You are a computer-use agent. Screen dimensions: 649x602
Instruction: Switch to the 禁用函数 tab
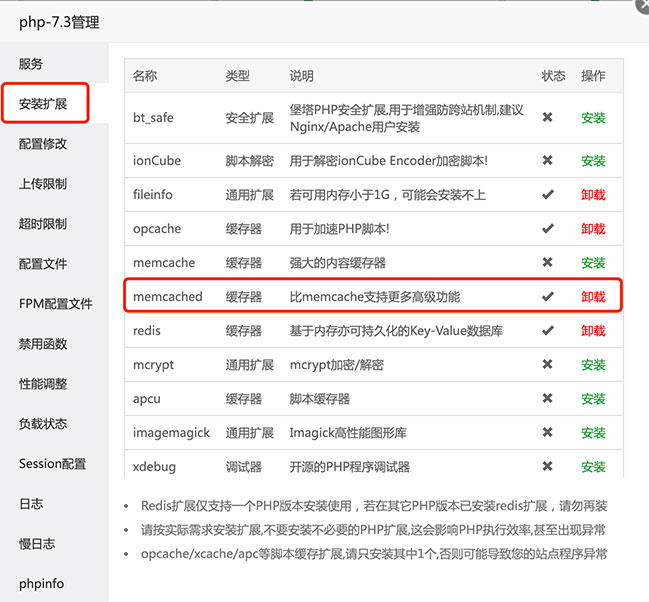[43, 344]
